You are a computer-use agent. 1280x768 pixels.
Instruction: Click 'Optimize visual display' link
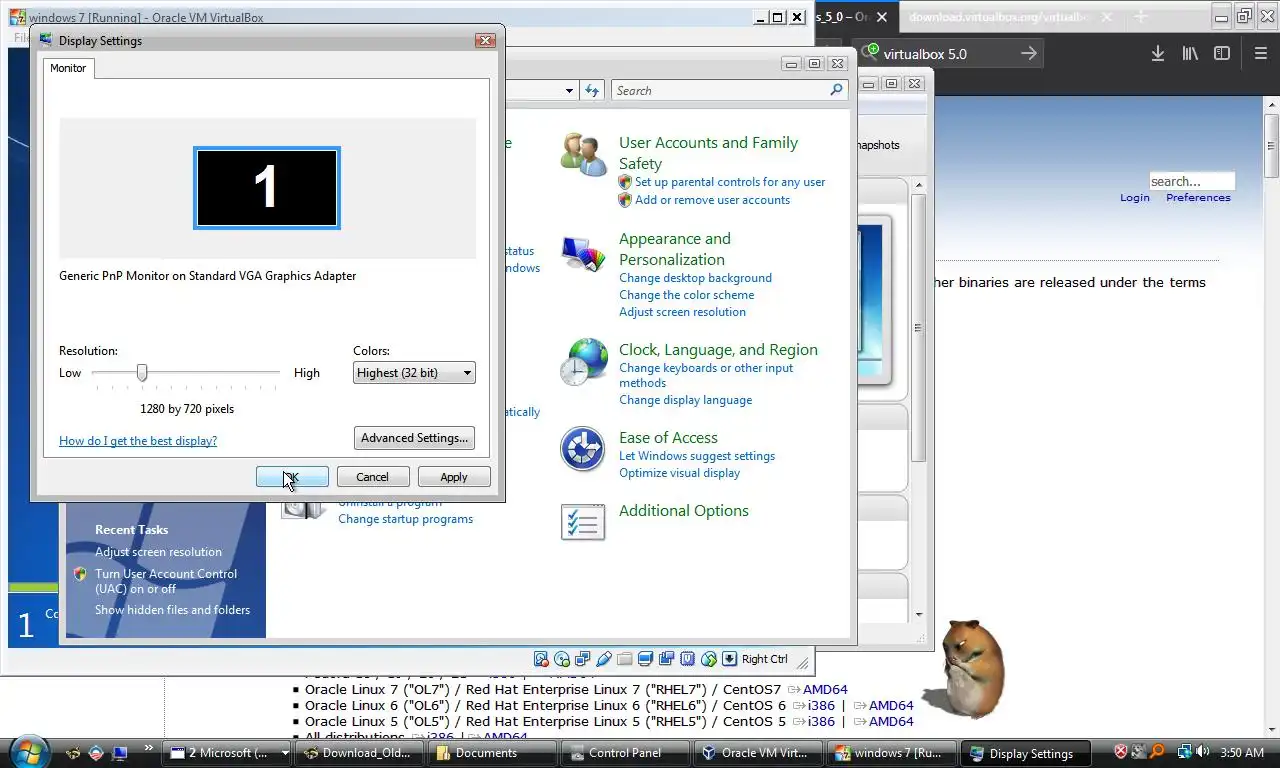680,473
